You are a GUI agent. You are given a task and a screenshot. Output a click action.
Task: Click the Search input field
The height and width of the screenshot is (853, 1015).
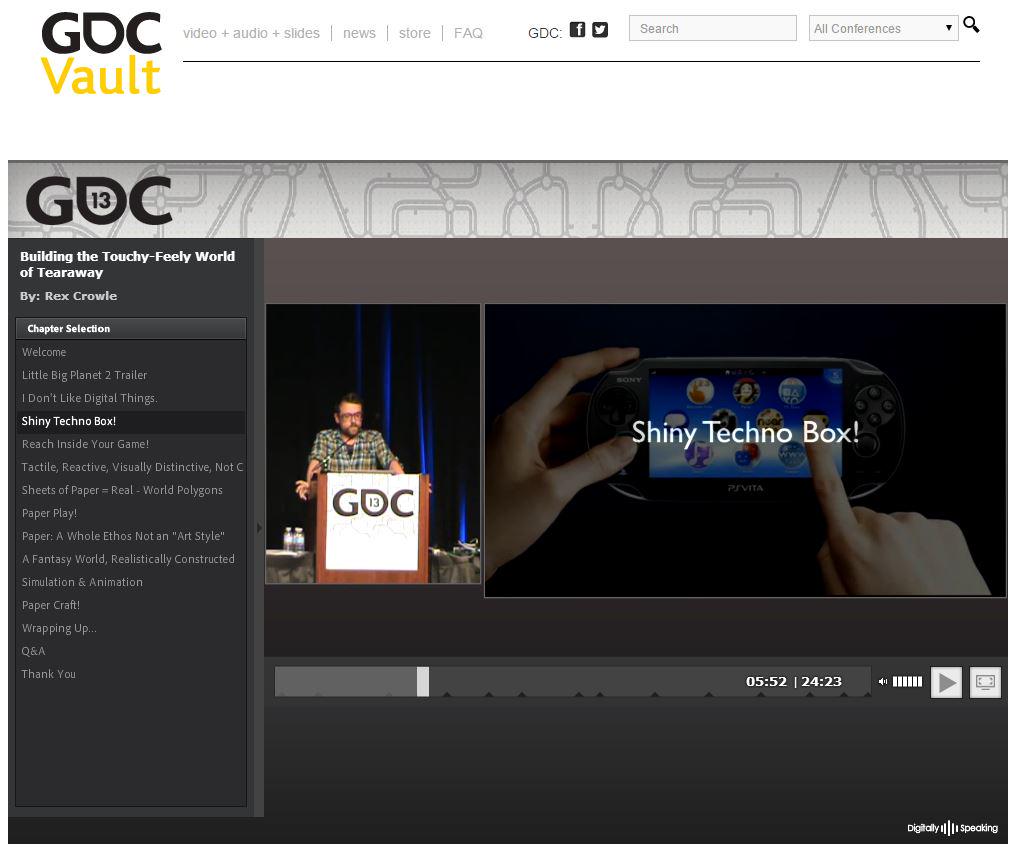(x=713, y=28)
